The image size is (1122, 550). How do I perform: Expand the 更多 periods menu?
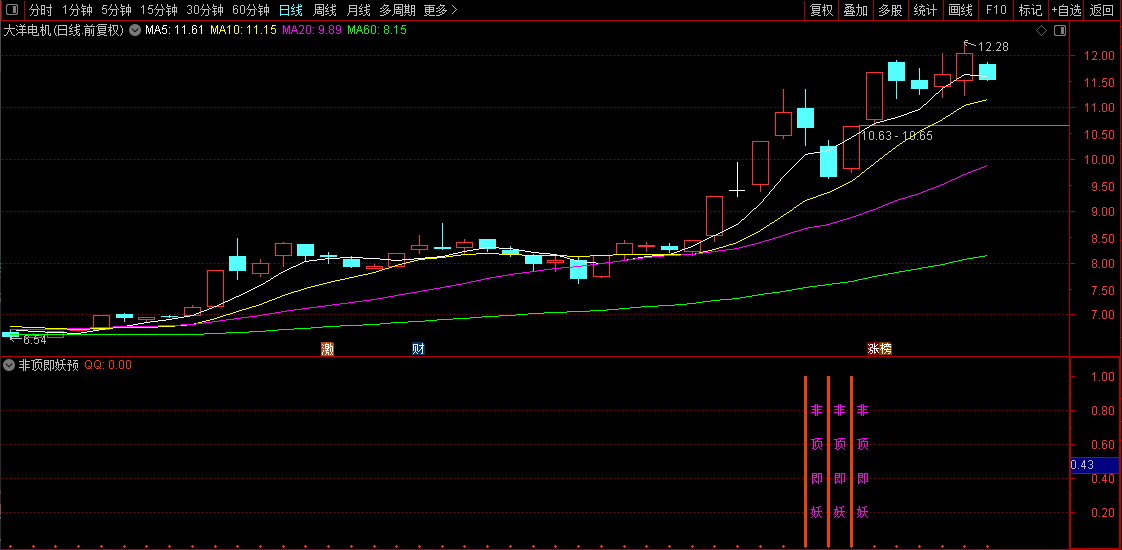440,10
